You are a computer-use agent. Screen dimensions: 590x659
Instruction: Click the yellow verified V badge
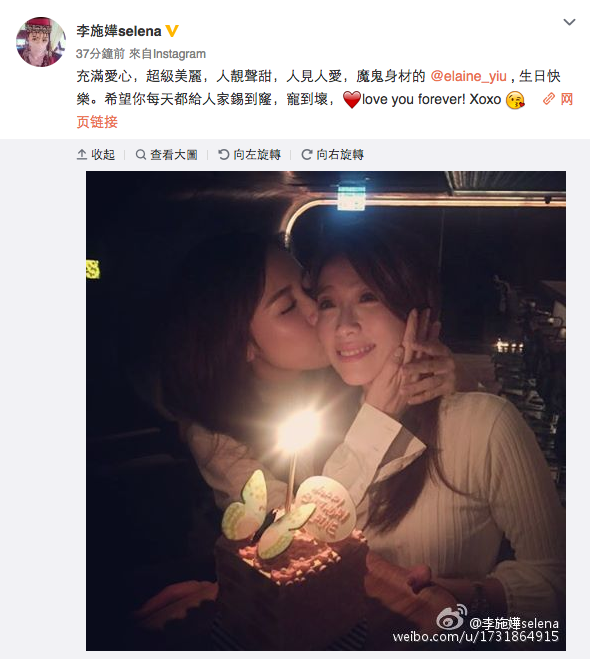(172, 31)
